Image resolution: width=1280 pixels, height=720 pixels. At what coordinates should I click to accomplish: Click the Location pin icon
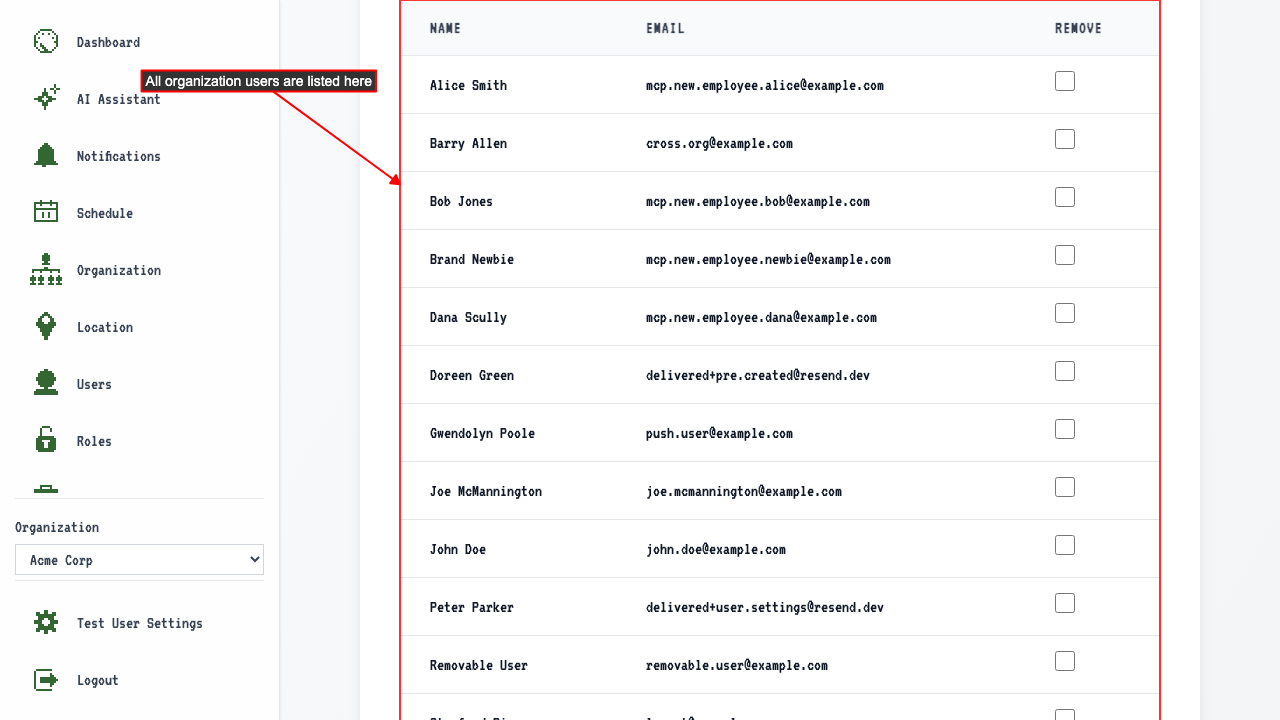pyautogui.click(x=46, y=326)
